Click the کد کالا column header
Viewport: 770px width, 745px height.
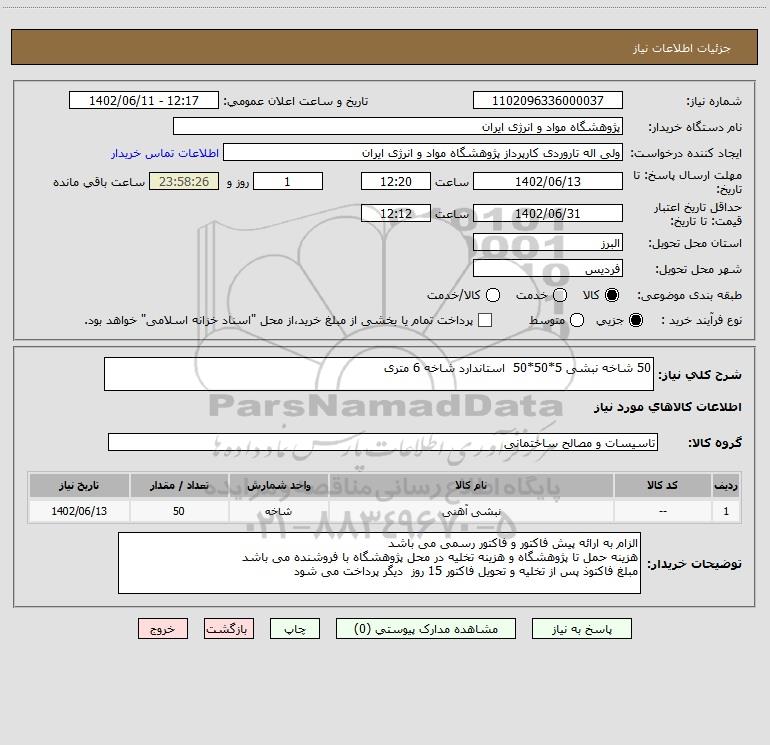pyautogui.click(x=662, y=485)
